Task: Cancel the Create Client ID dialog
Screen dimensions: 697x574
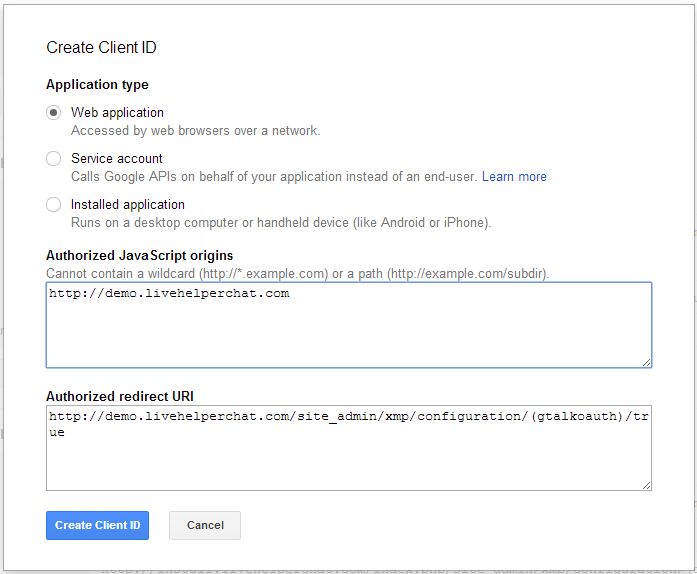Action: coord(205,525)
